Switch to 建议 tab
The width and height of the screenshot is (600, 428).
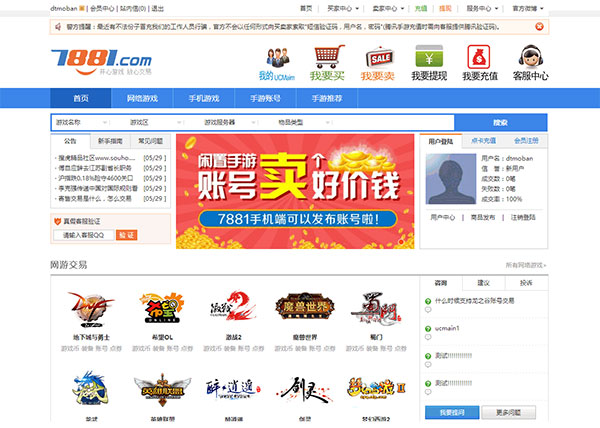click(484, 283)
